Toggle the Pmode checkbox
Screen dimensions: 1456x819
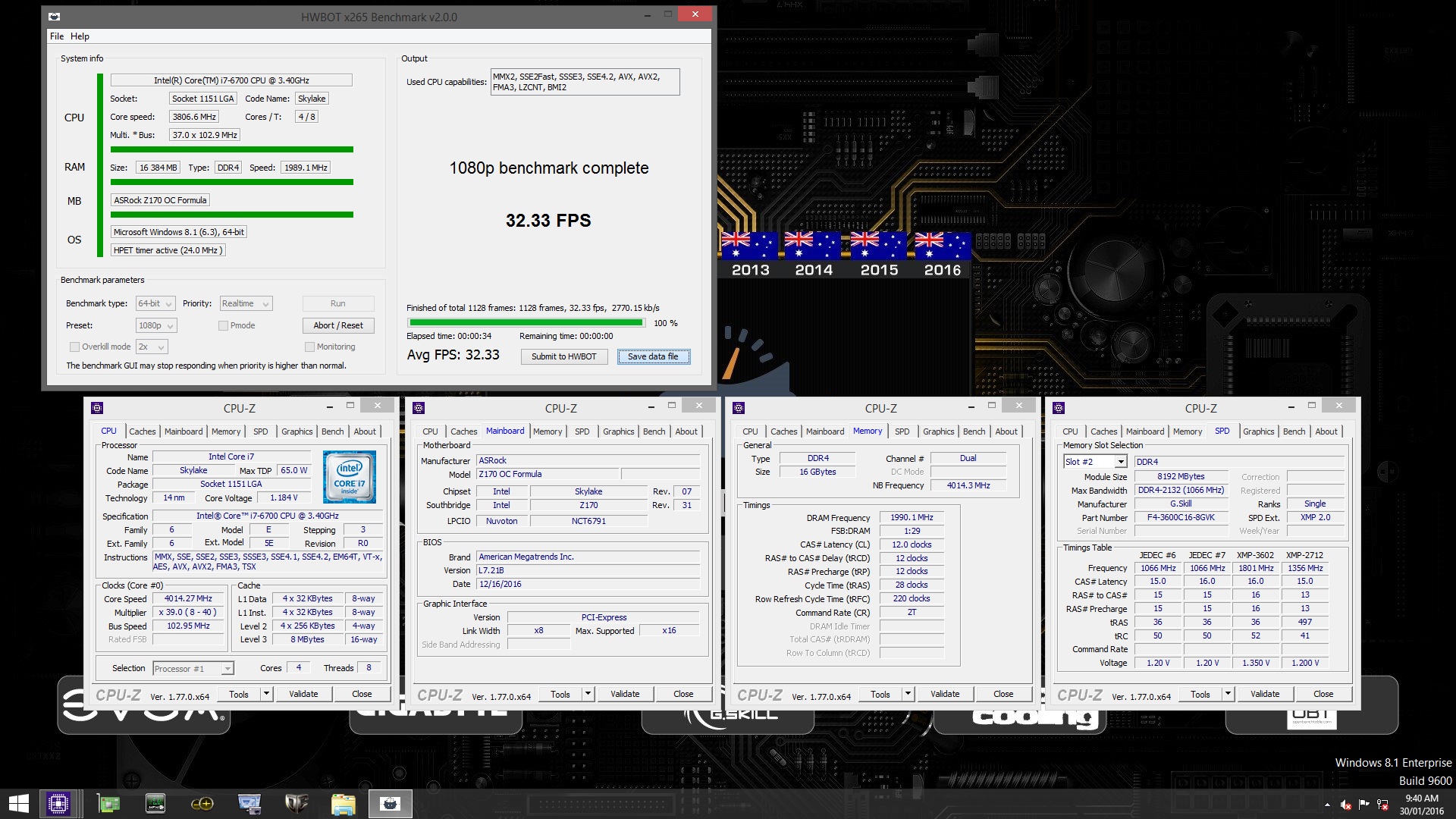point(223,325)
